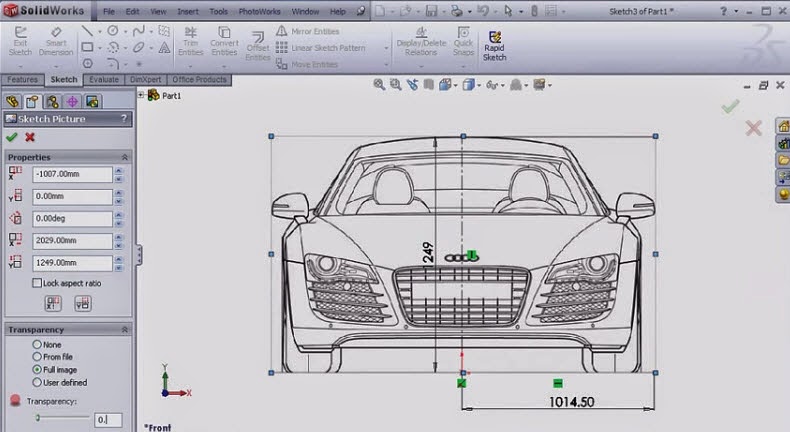
Task: Enable Lock aspect ratio checkbox
Action: 37,283
